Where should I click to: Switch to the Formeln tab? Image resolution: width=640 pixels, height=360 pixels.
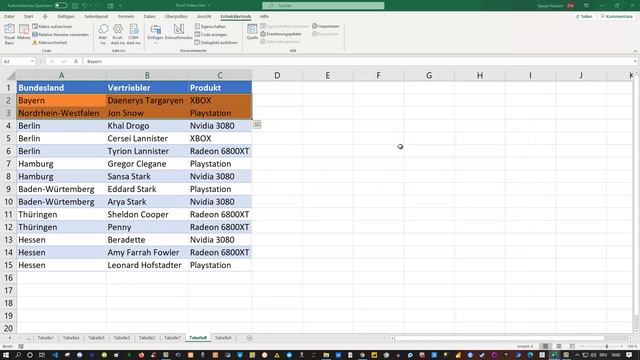pyautogui.click(x=126, y=16)
